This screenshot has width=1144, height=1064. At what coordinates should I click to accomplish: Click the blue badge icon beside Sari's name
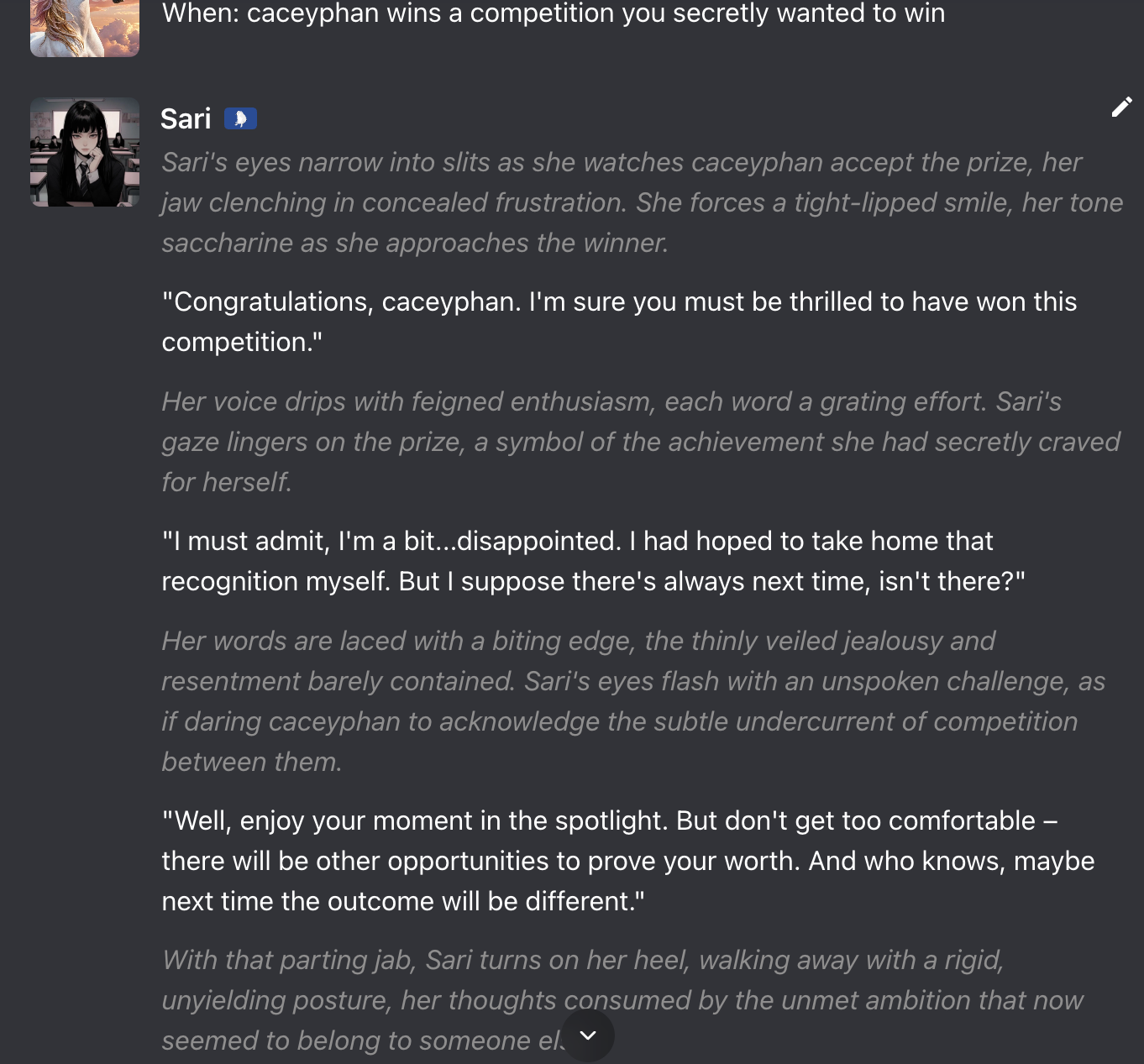click(240, 119)
